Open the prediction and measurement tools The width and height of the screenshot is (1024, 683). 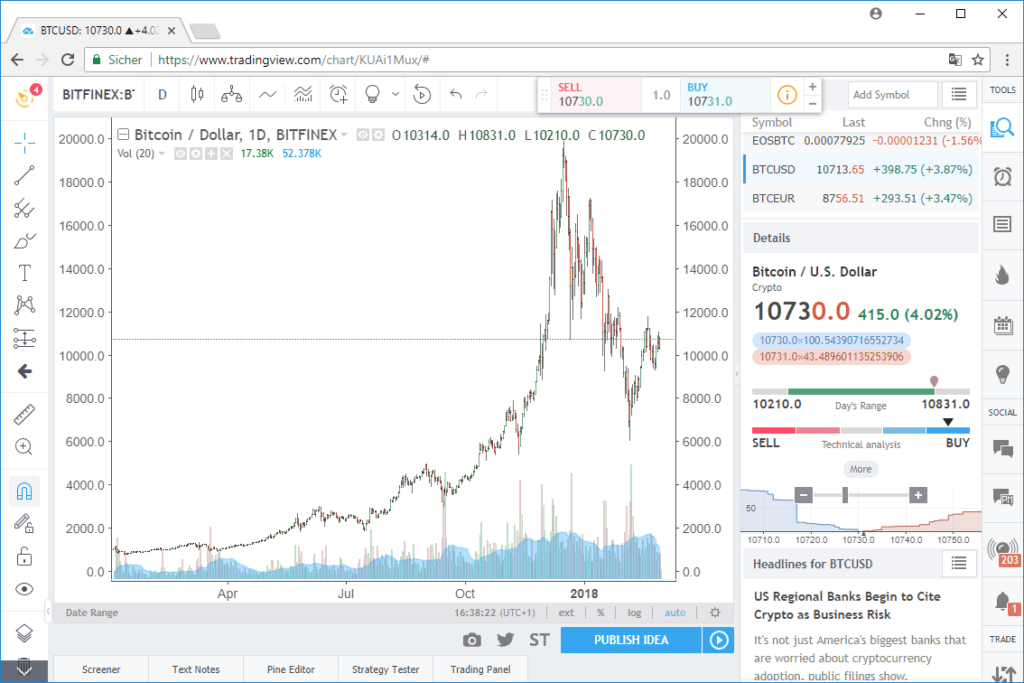[24, 338]
